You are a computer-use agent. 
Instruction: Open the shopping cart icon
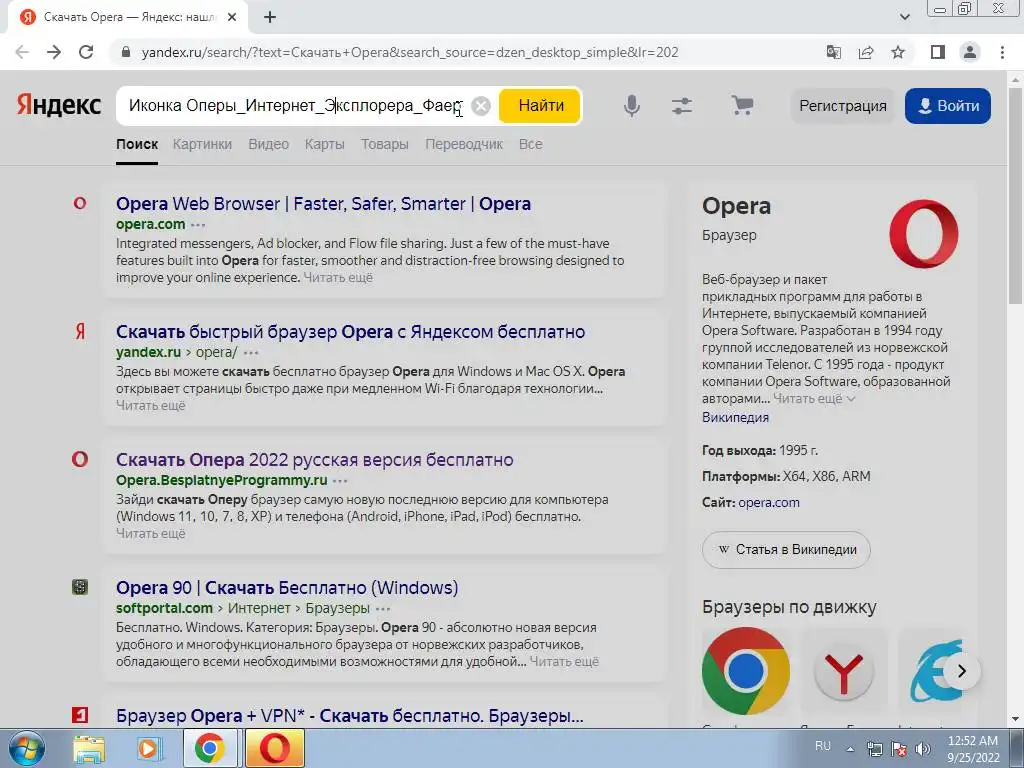742,105
